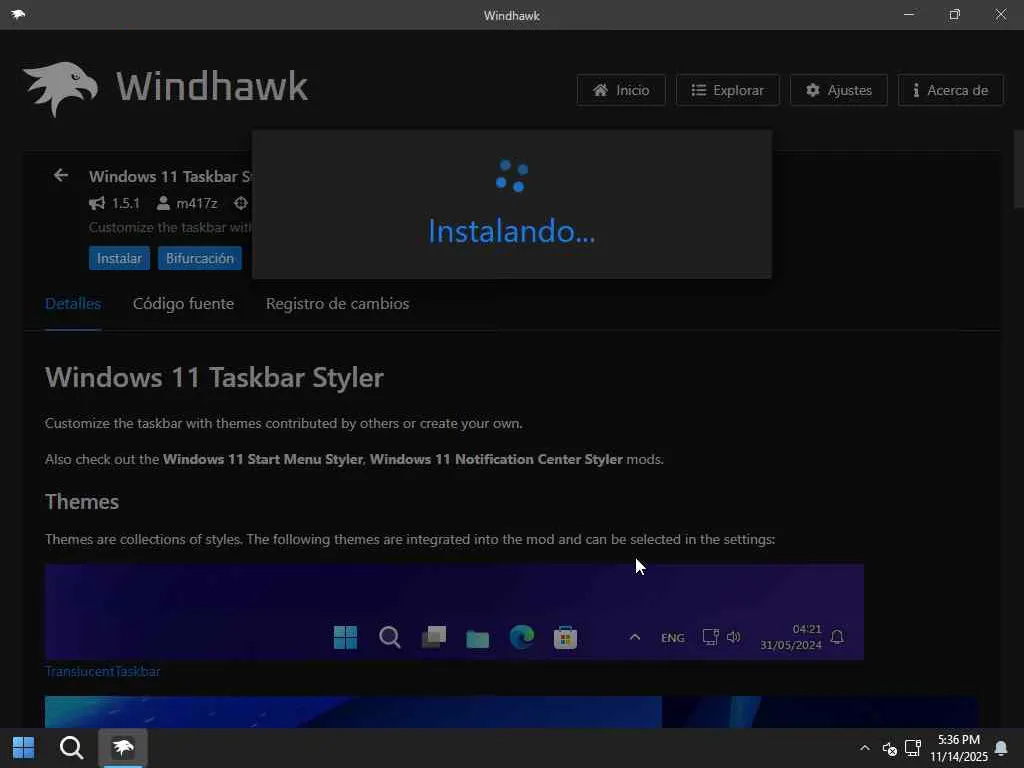Click the Windows 11 Start Menu Styler text
Image resolution: width=1024 pixels, height=768 pixels.
tap(263, 459)
